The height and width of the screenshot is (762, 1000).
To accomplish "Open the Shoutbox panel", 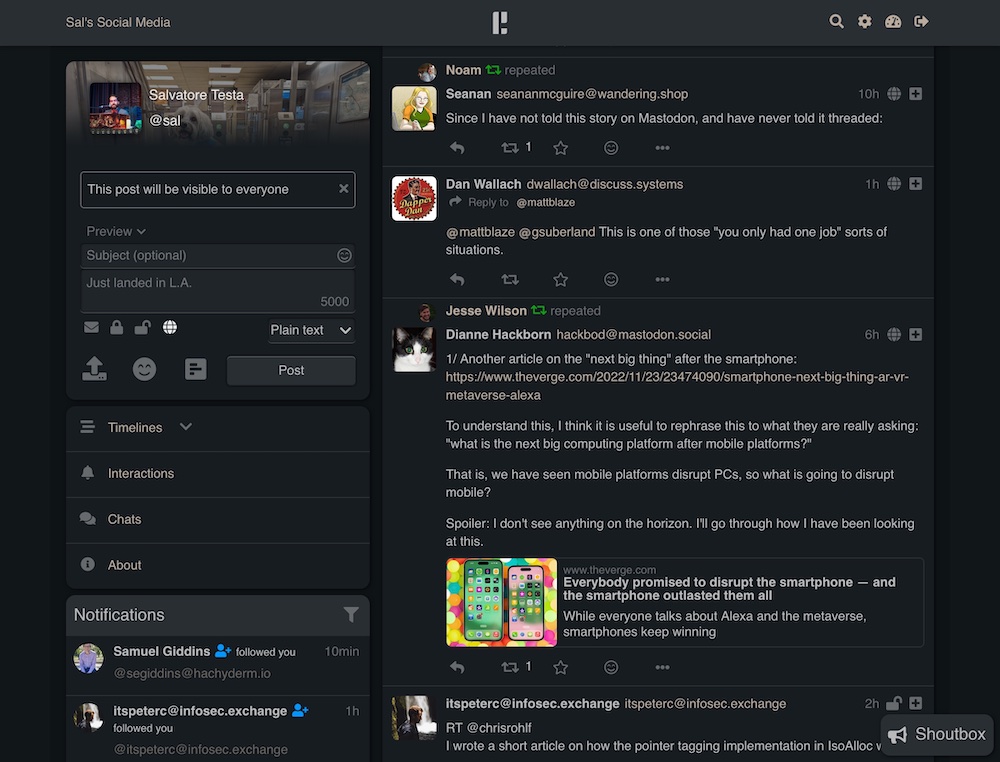I will (937, 734).
